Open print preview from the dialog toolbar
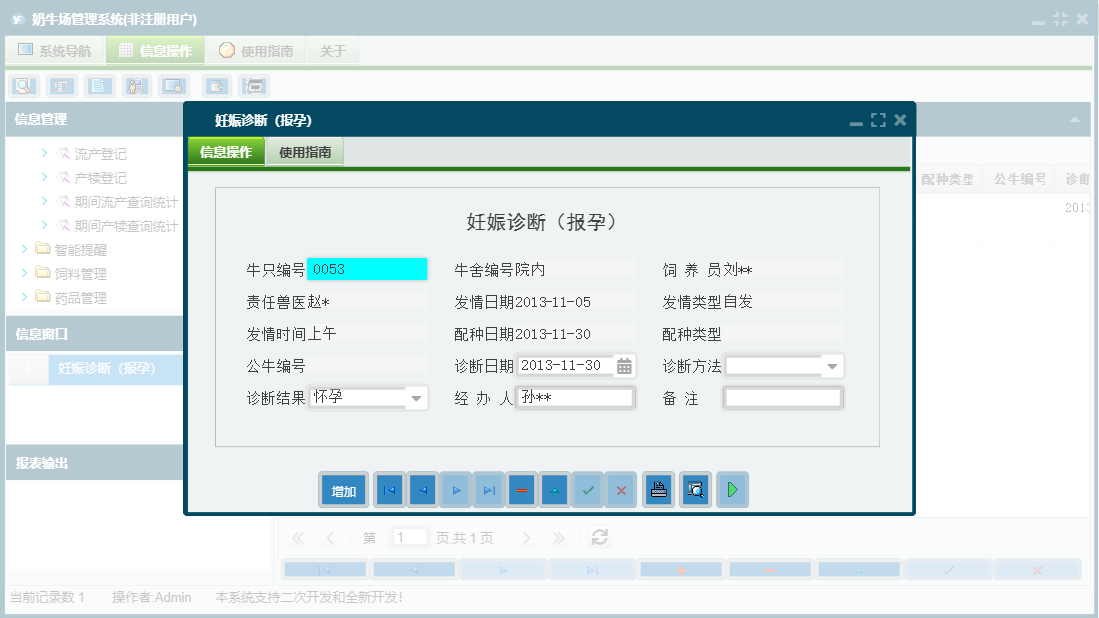Viewport: 1099px width, 618px height. point(695,490)
